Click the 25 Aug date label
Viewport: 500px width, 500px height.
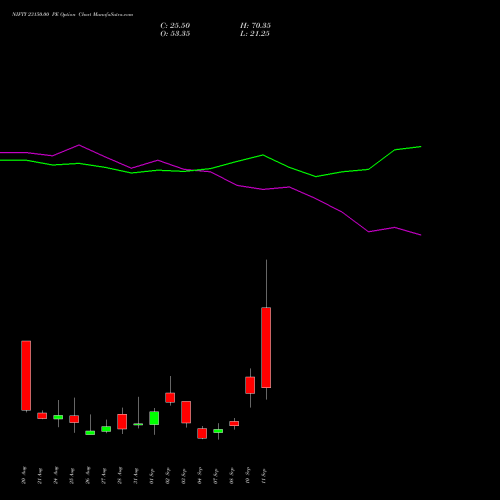(x=72, y=475)
